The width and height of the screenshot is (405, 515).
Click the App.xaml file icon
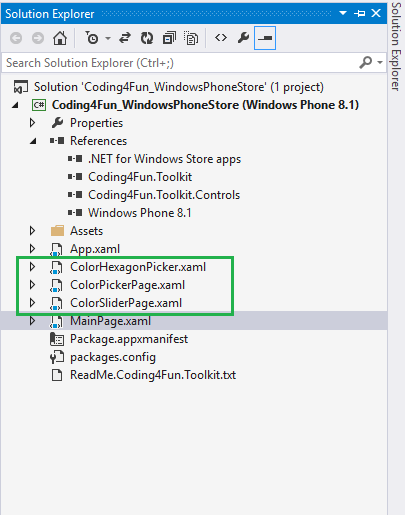[x=56, y=249]
